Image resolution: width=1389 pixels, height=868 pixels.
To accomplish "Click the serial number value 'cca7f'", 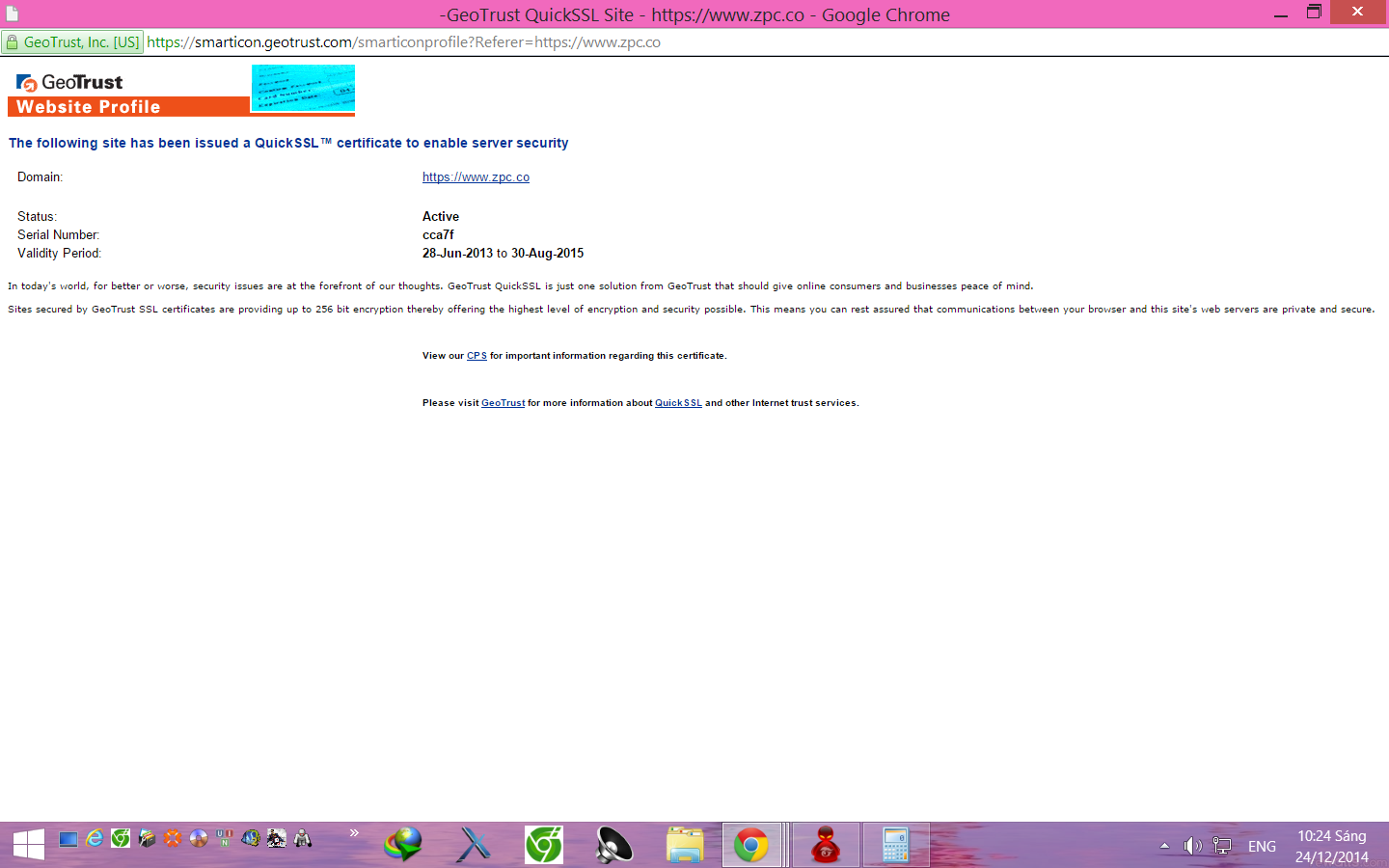I will pyautogui.click(x=438, y=235).
